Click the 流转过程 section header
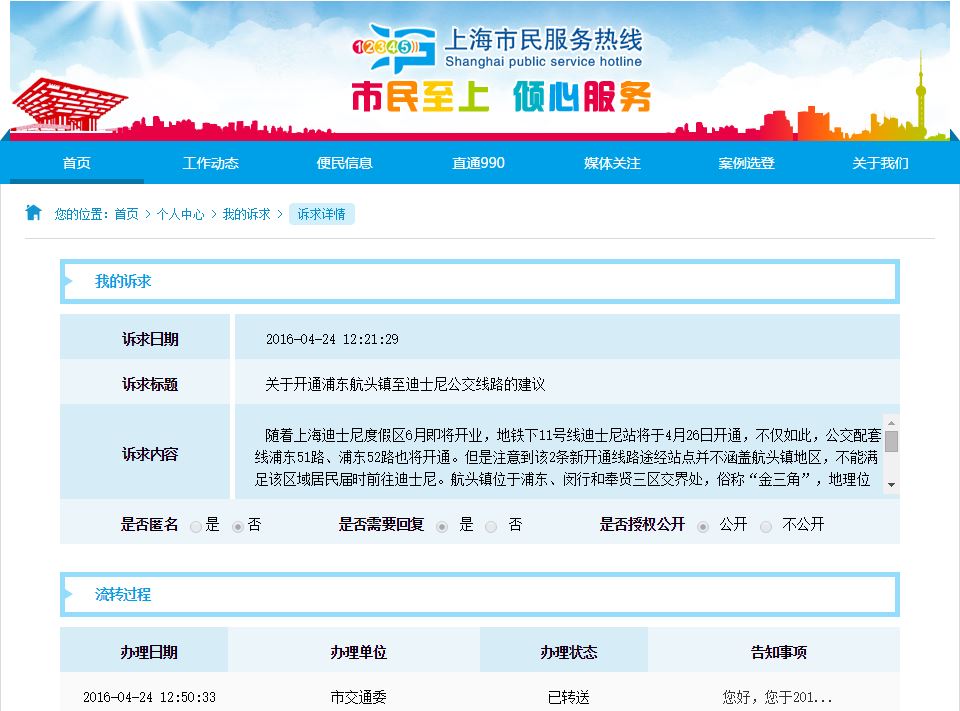 tap(480, 594)
